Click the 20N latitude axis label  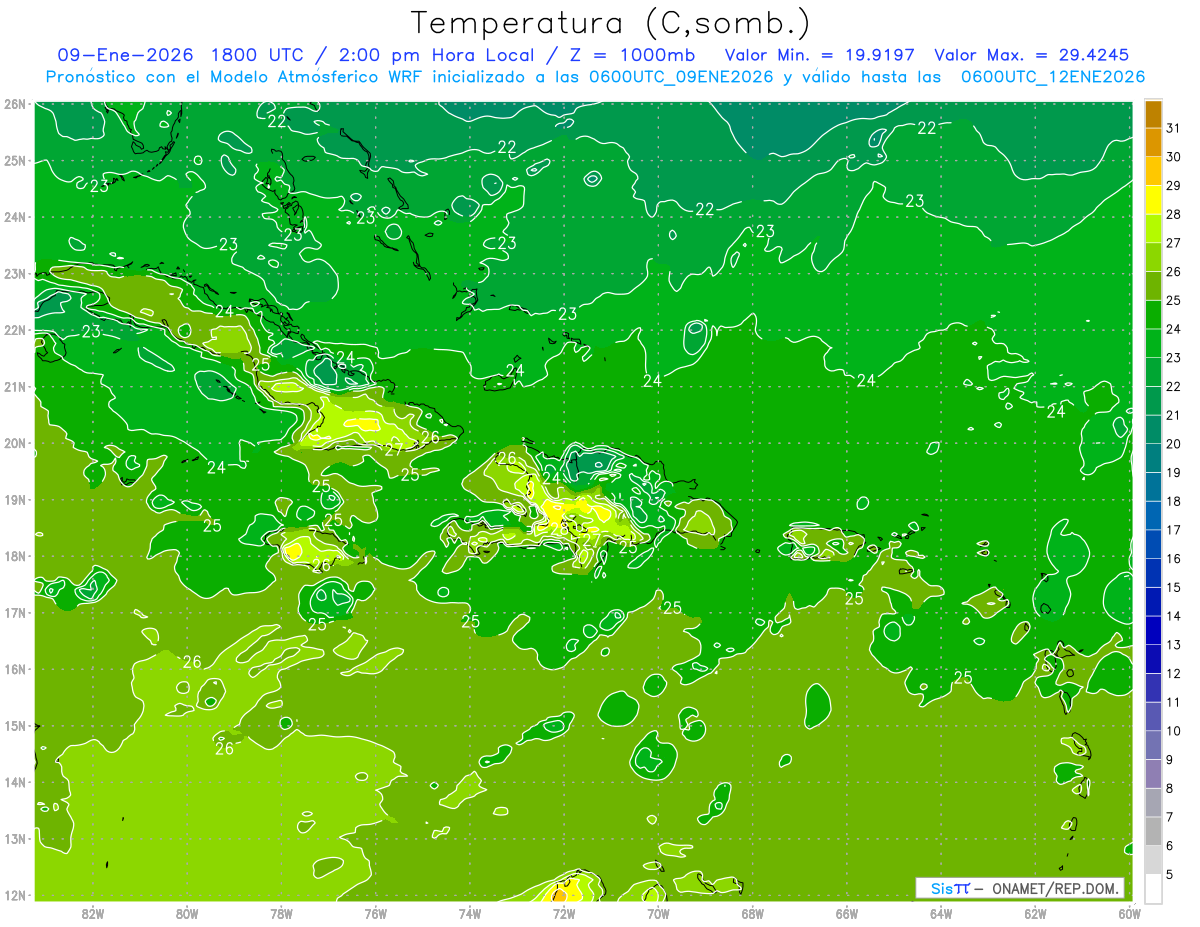pos(14,443)
